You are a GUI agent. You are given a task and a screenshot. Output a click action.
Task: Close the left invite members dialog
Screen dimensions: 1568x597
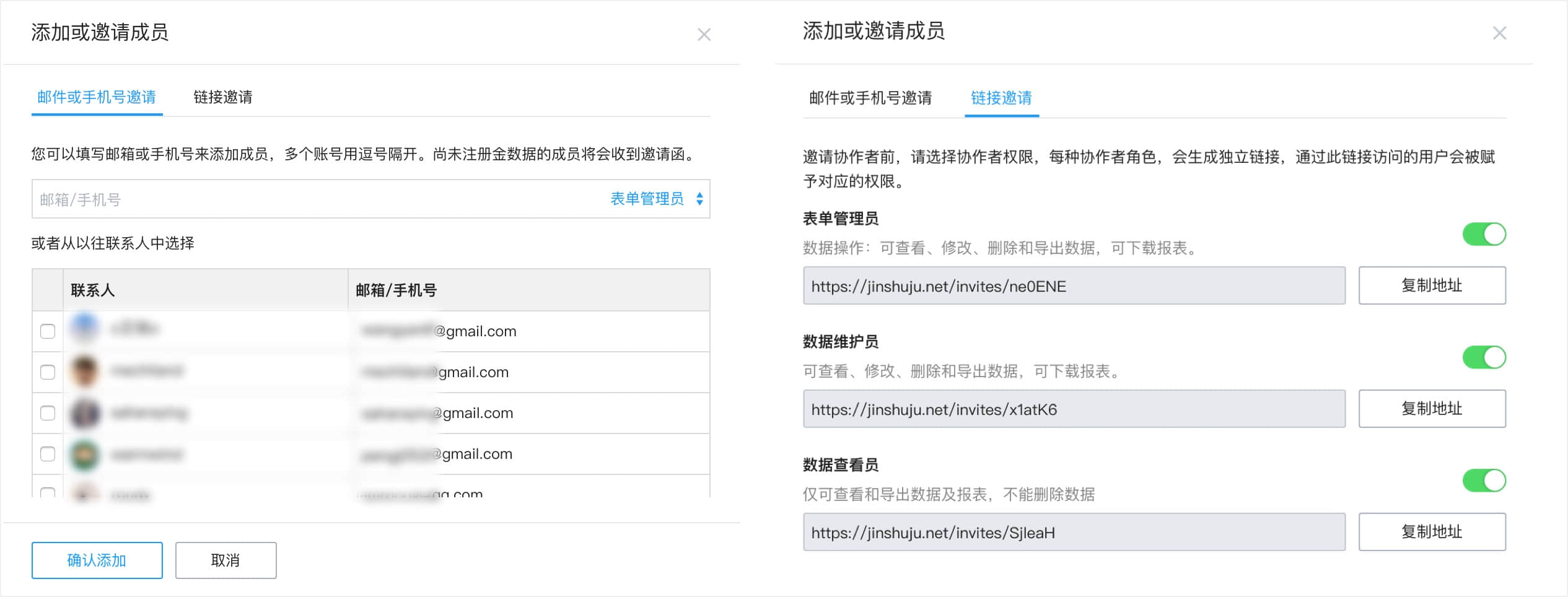coord(703,35)
